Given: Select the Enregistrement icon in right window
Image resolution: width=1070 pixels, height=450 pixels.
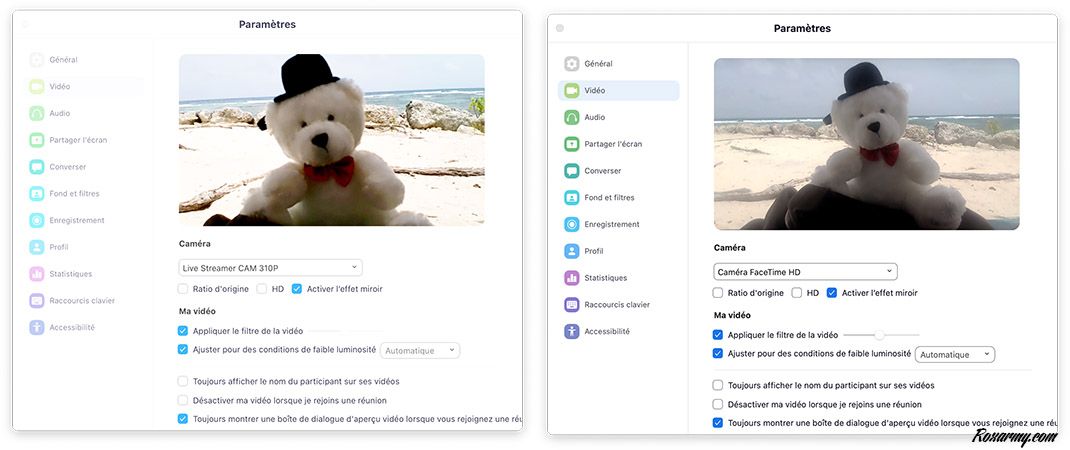Looking at the screenshot, I should point(572,225).
